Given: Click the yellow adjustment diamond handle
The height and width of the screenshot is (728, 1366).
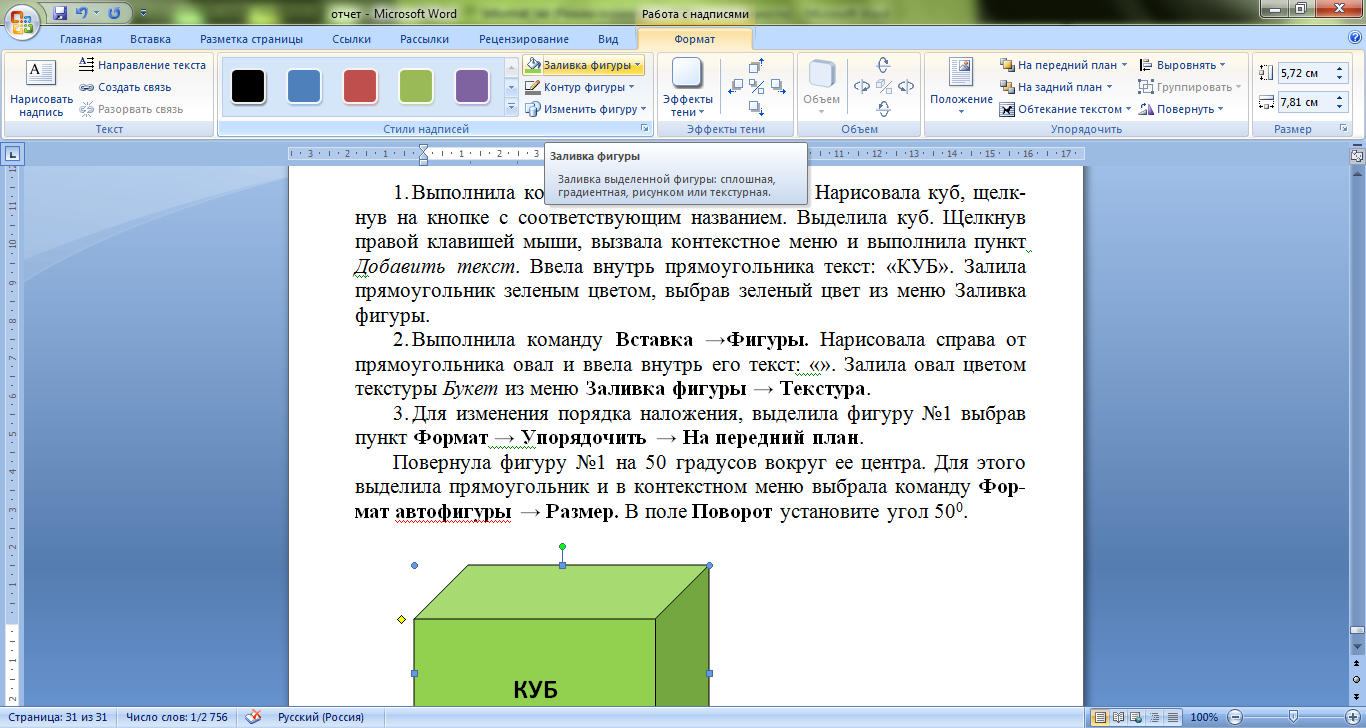Looking at the screenshot, I should coord(401,620).
